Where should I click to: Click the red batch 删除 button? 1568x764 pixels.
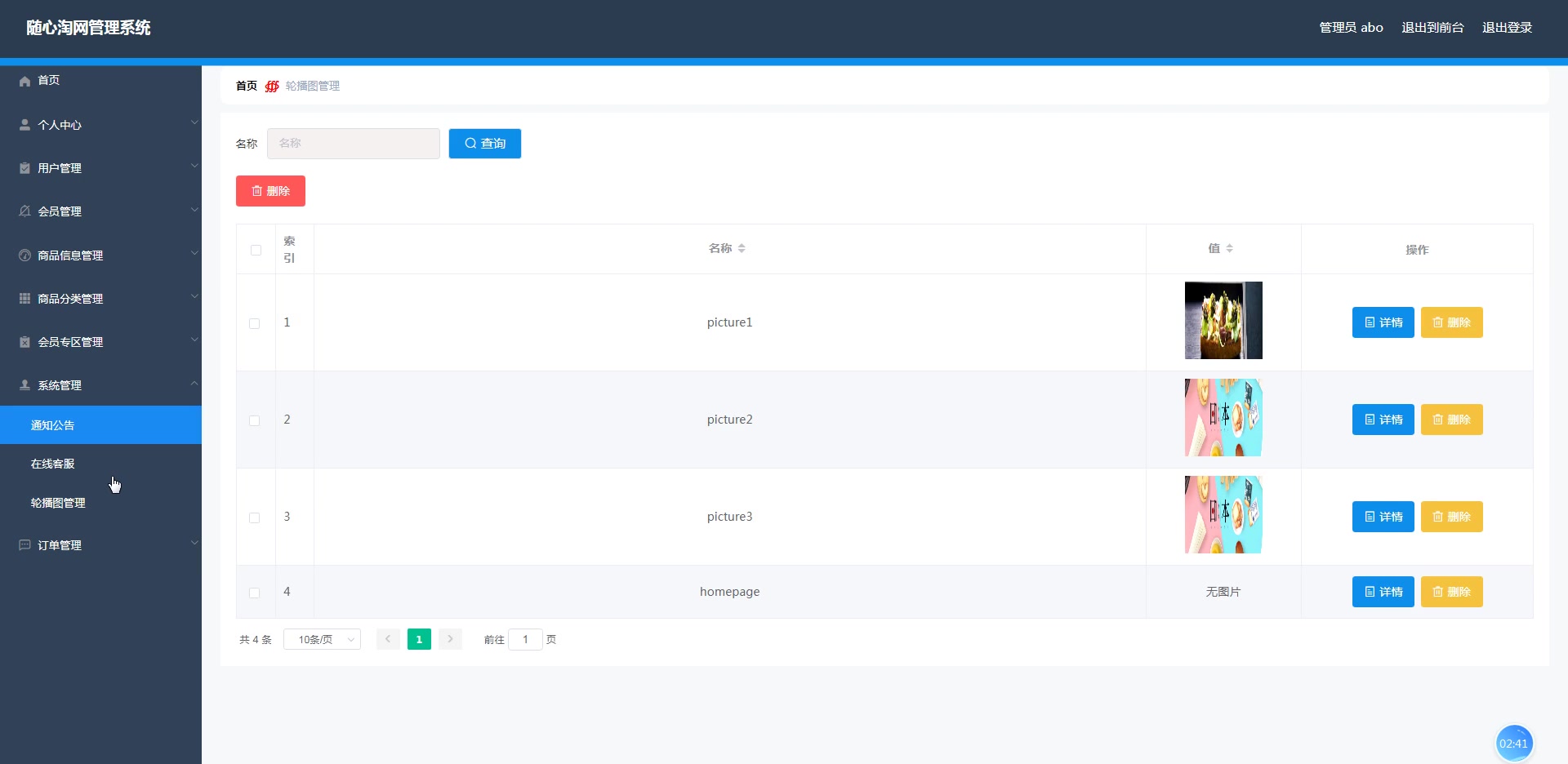(x=270, y=191)
